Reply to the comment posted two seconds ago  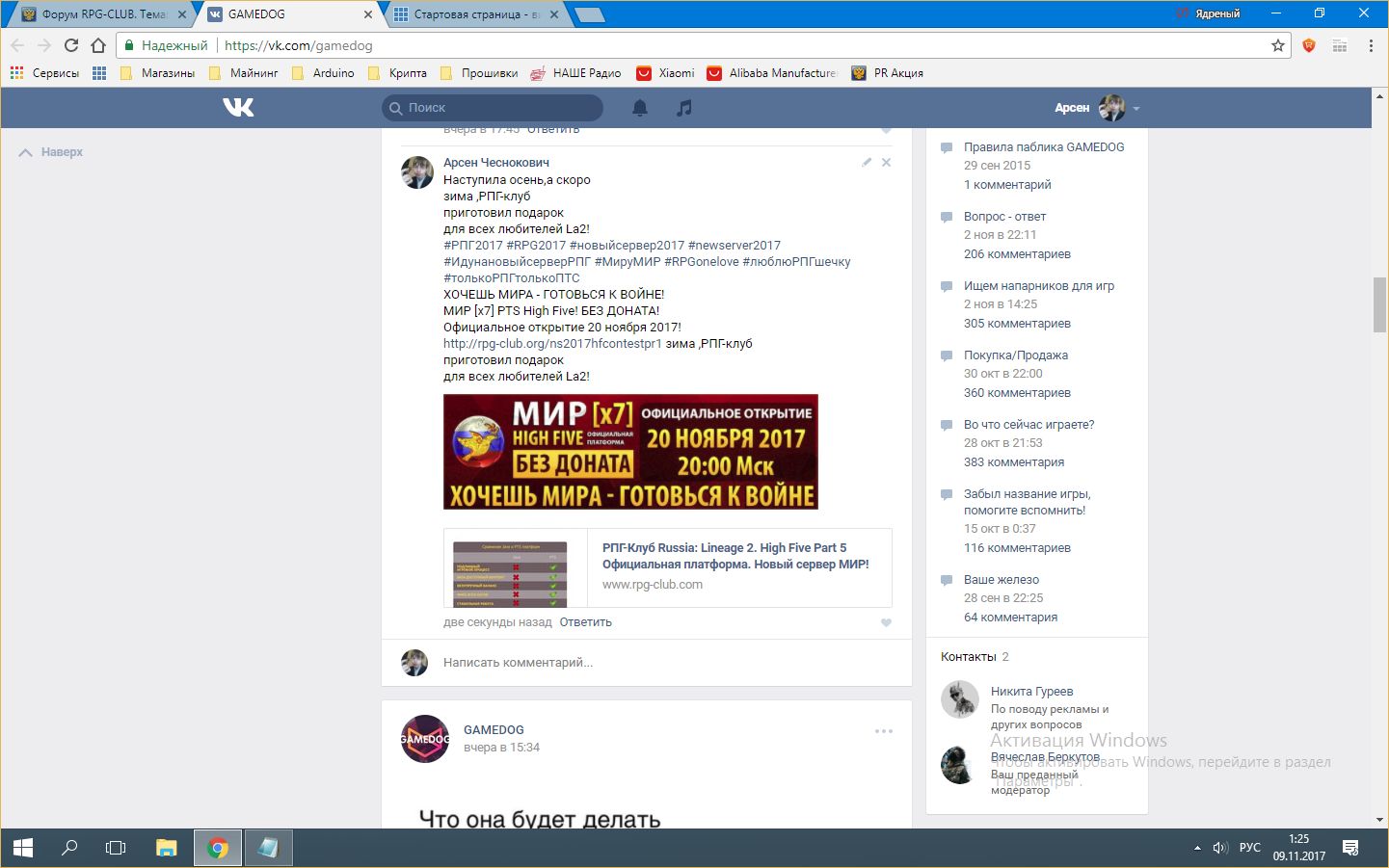click(586, 622)
